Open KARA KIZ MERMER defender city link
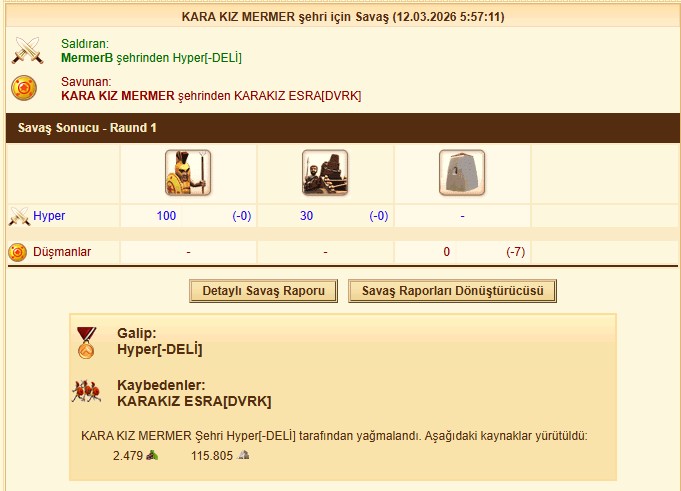681x491 pixels. coord(118,96)
